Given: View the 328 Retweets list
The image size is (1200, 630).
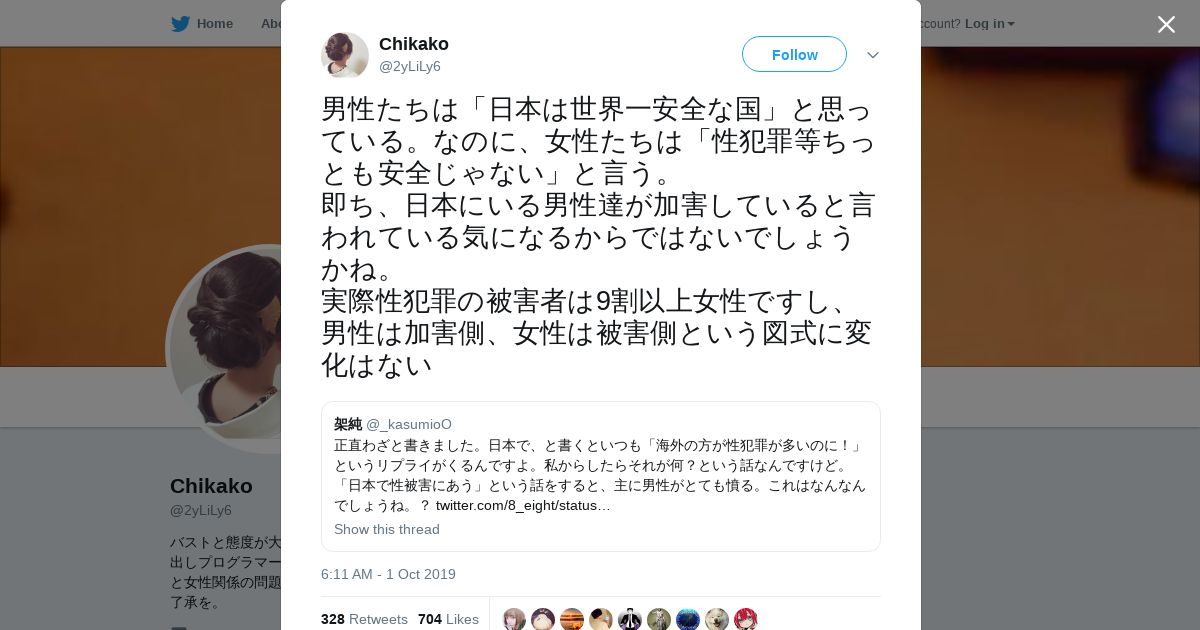Looking at the screenshot, I should click(364, 619).
